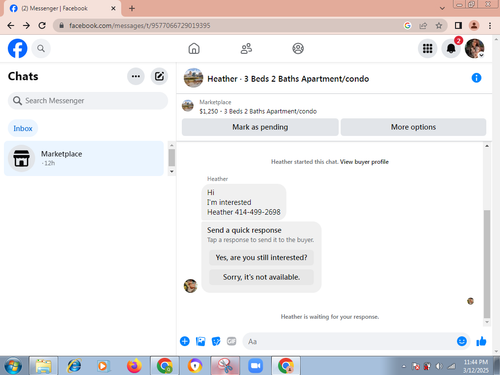Open Chats options three-dot button
The width and height of the screenshot is (500, 375).
(x=136, y=76)
